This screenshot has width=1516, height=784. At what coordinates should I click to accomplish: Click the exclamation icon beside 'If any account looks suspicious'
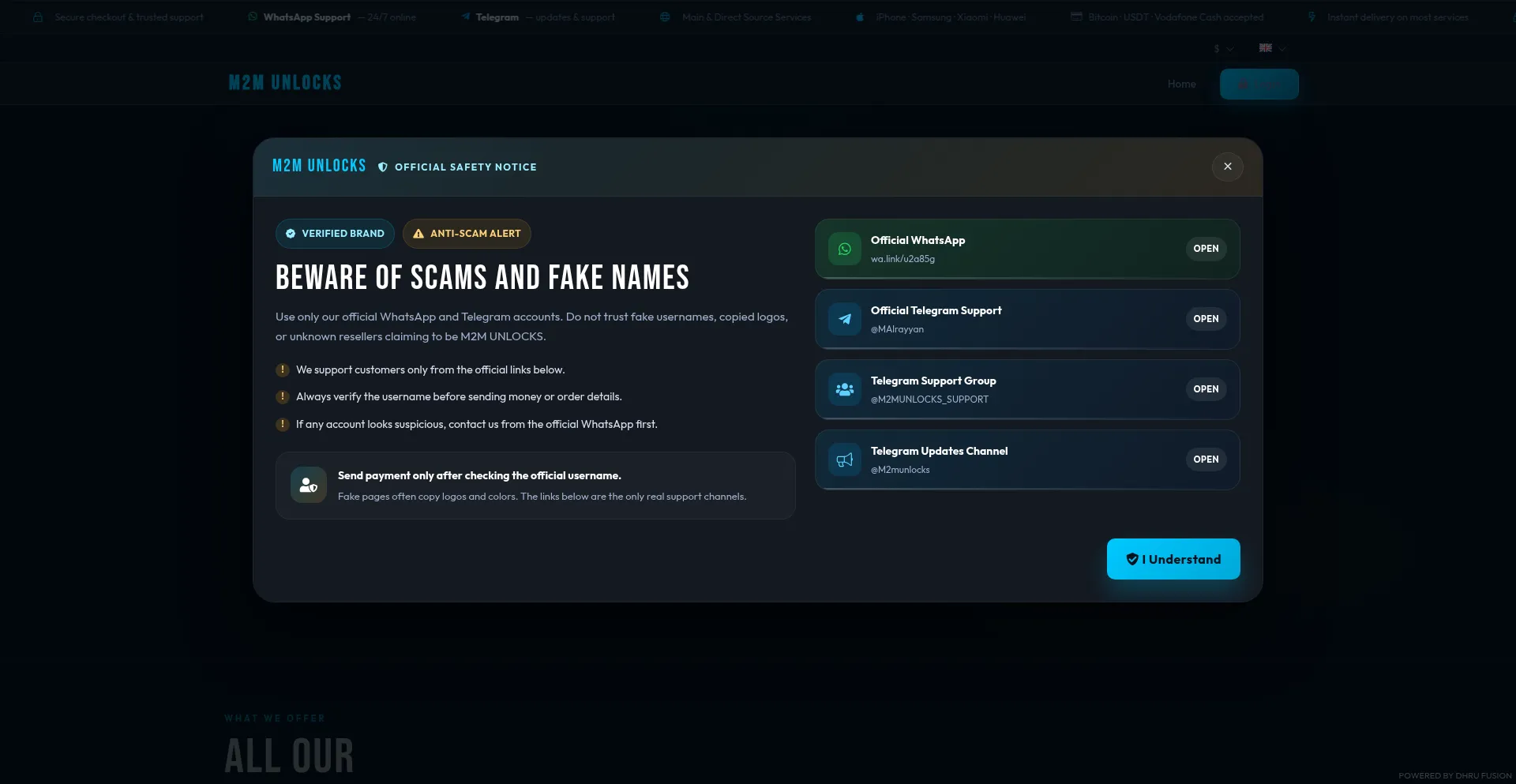282,424
